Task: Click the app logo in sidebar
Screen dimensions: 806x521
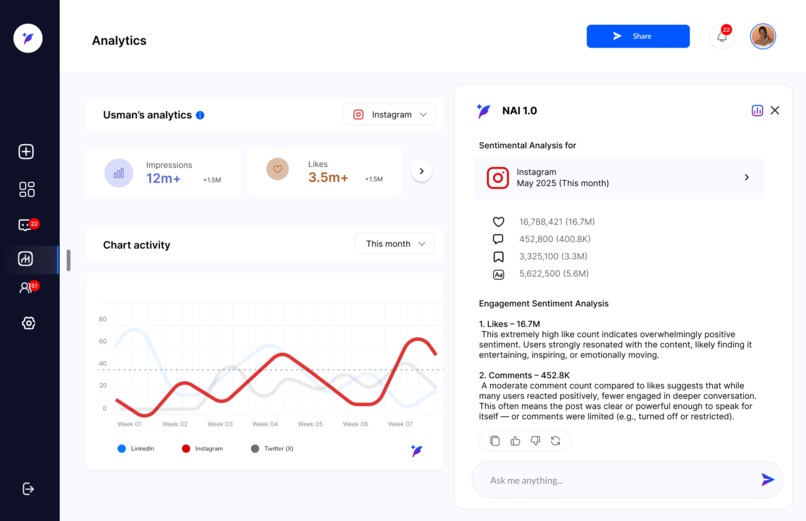Action: pyautogui.click(x=28, y=38)
